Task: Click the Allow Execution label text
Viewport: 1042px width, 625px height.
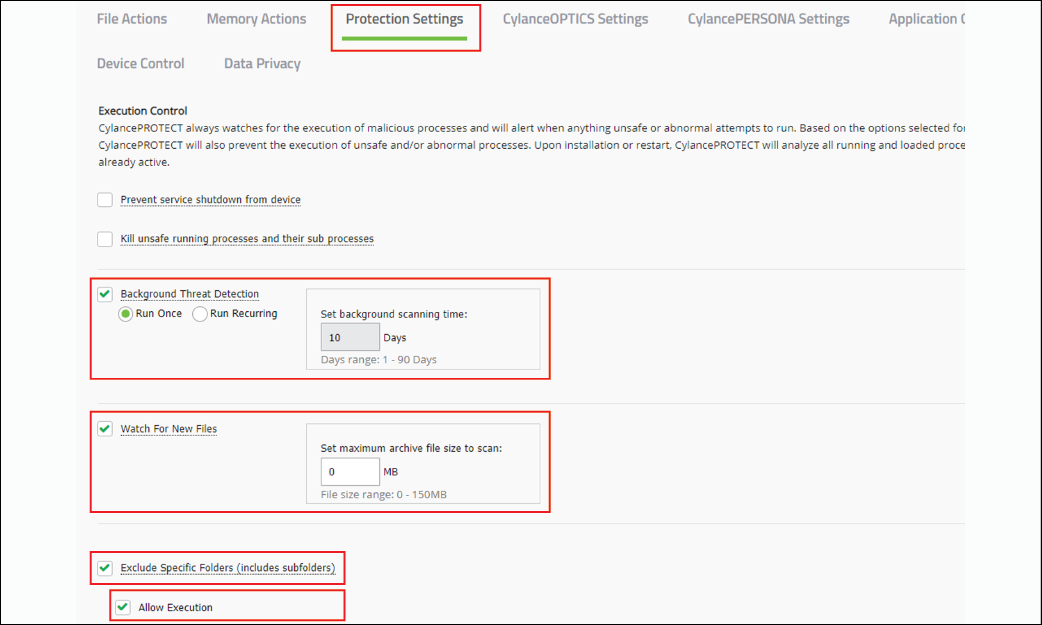Action: point(175,607)
